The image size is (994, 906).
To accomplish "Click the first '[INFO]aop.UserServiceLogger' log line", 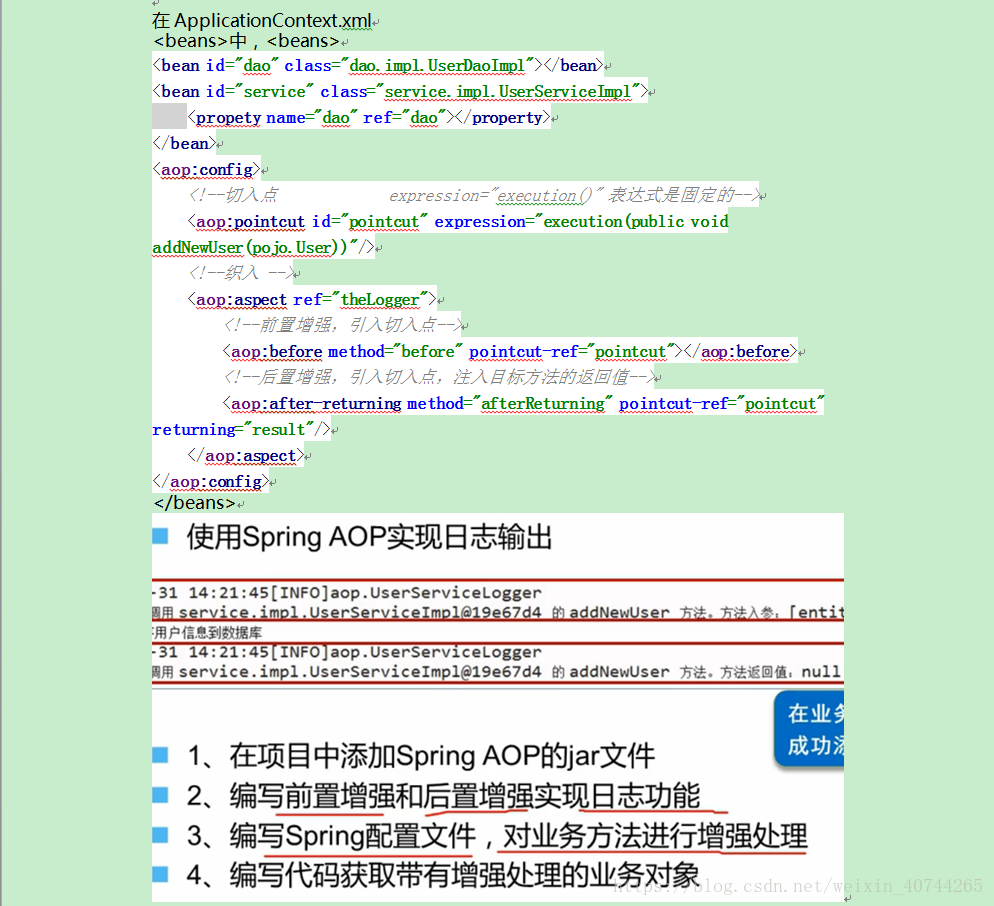I will (x=347, y=593).
